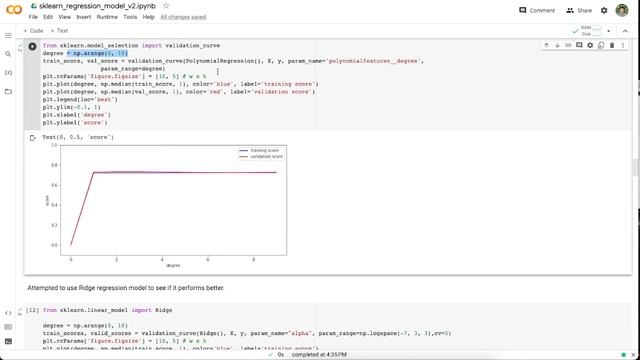The height and width of the screenshot is (360, 640).
Task: Clear the cell output icon
Action: [33, 138]
